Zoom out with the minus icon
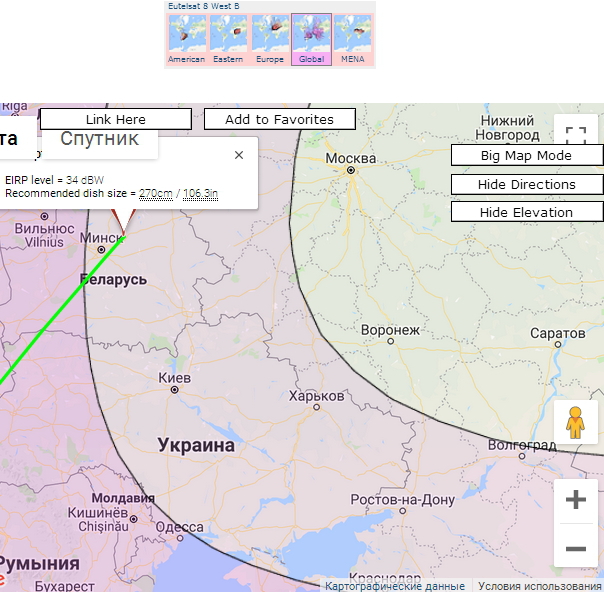Screen dimensions: 604x592 (x=576, y=548)
